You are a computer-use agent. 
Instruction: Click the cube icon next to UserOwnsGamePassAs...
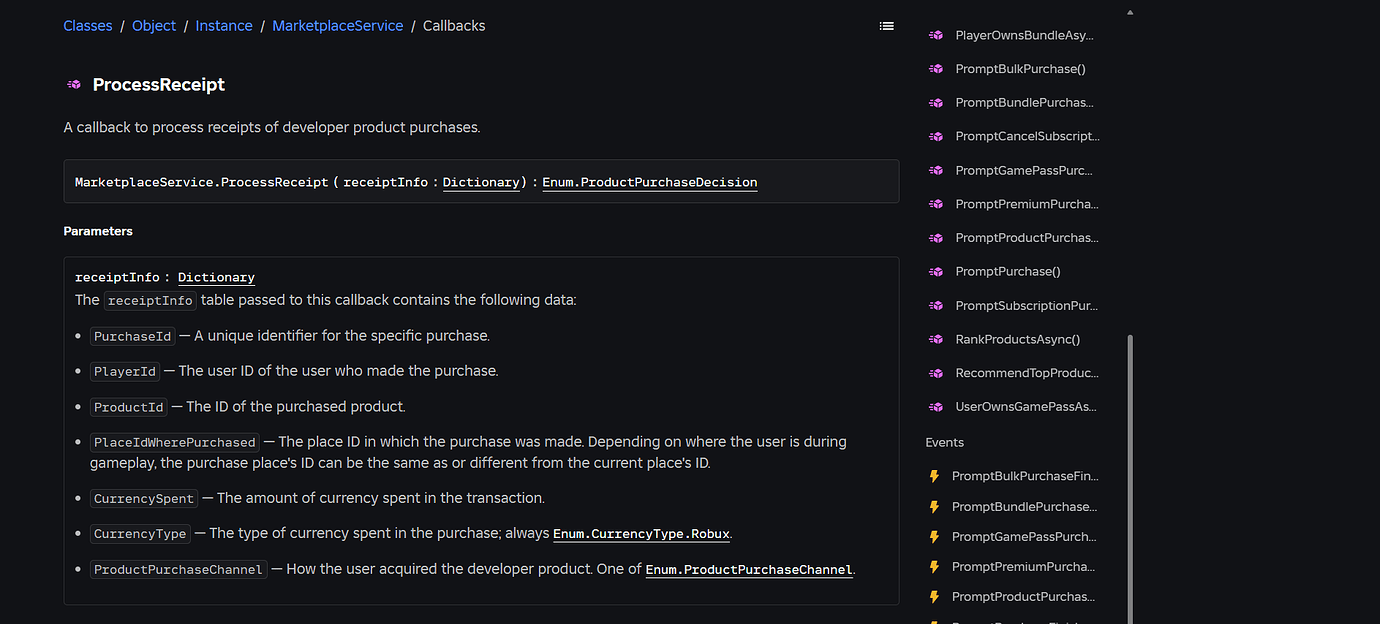[x=936, y=407]
